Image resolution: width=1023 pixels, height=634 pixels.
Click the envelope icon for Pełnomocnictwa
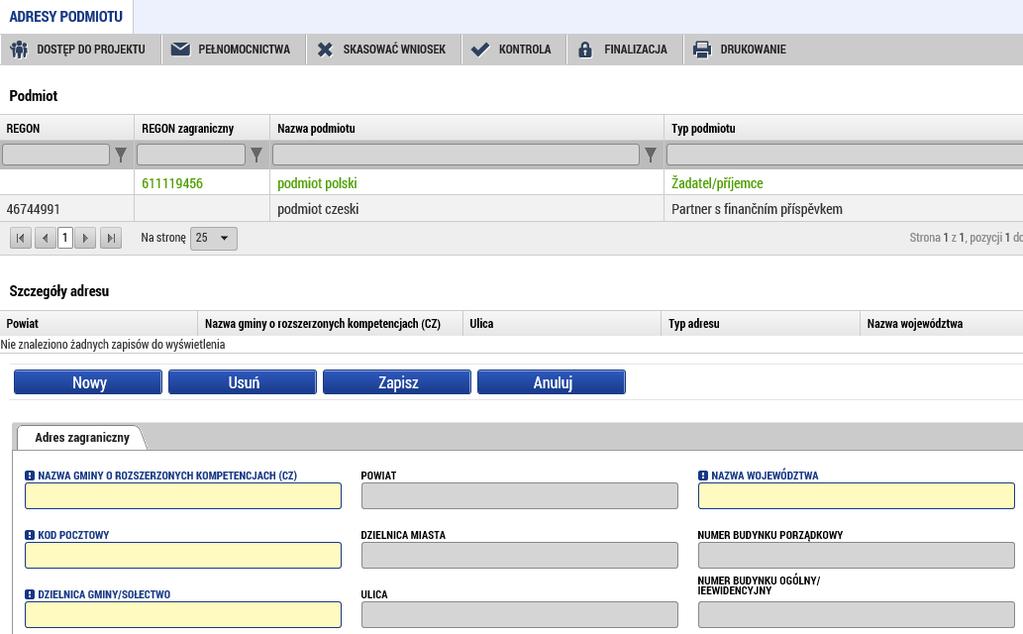pos(180,49)
